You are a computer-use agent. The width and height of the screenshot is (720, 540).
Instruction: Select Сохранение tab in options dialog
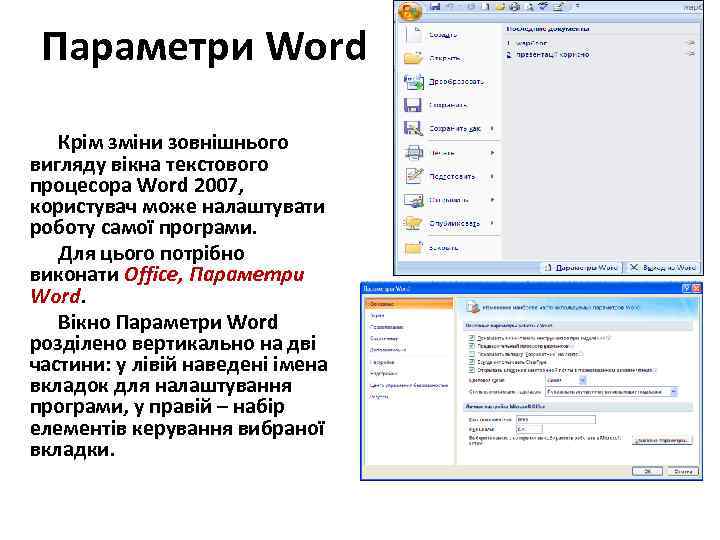384,338
